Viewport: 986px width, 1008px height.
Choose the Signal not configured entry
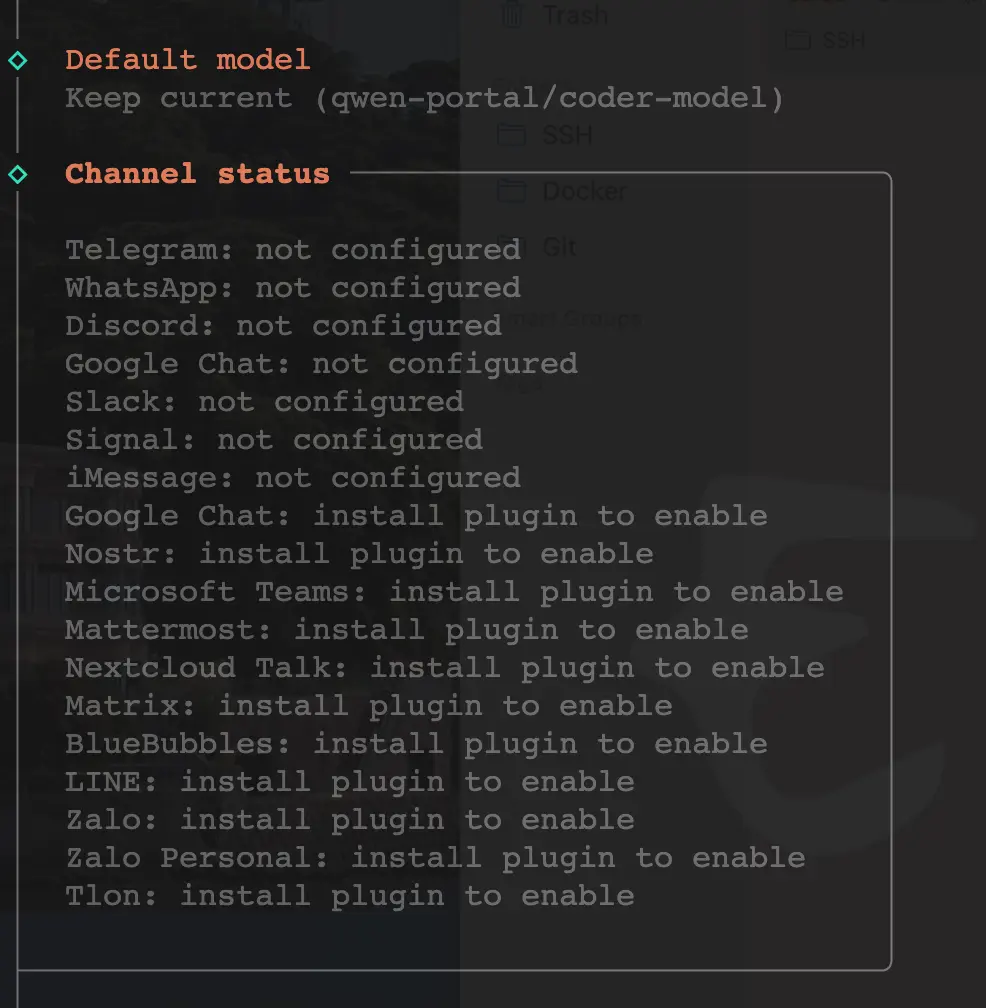[x=273, y=440]
